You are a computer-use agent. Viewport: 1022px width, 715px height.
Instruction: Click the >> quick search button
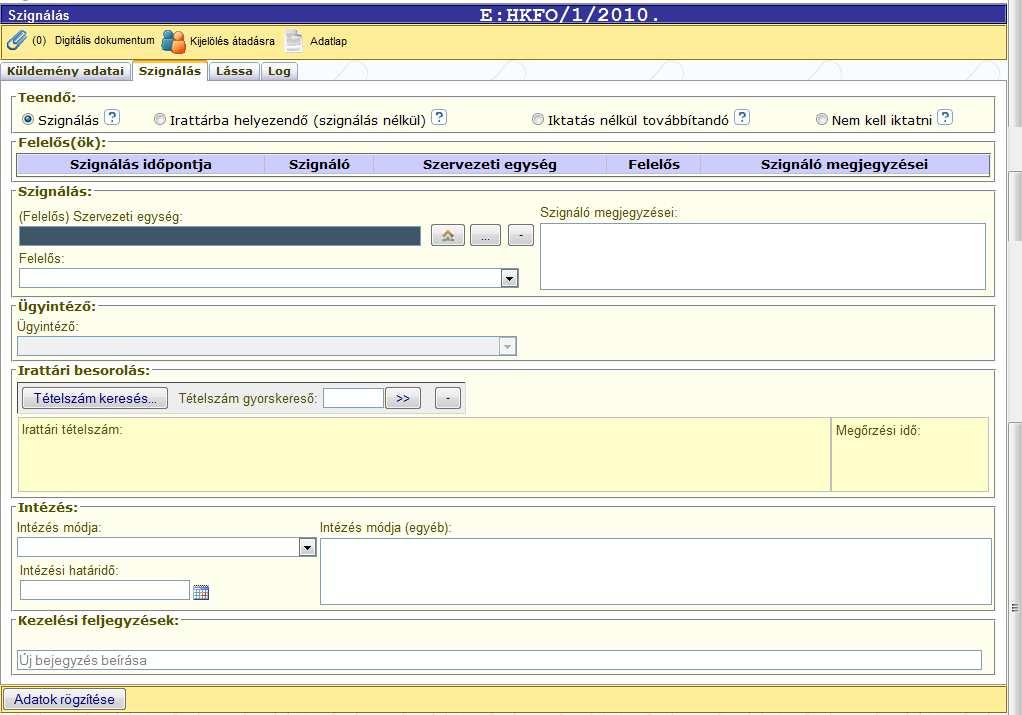(x=403, y=398)
